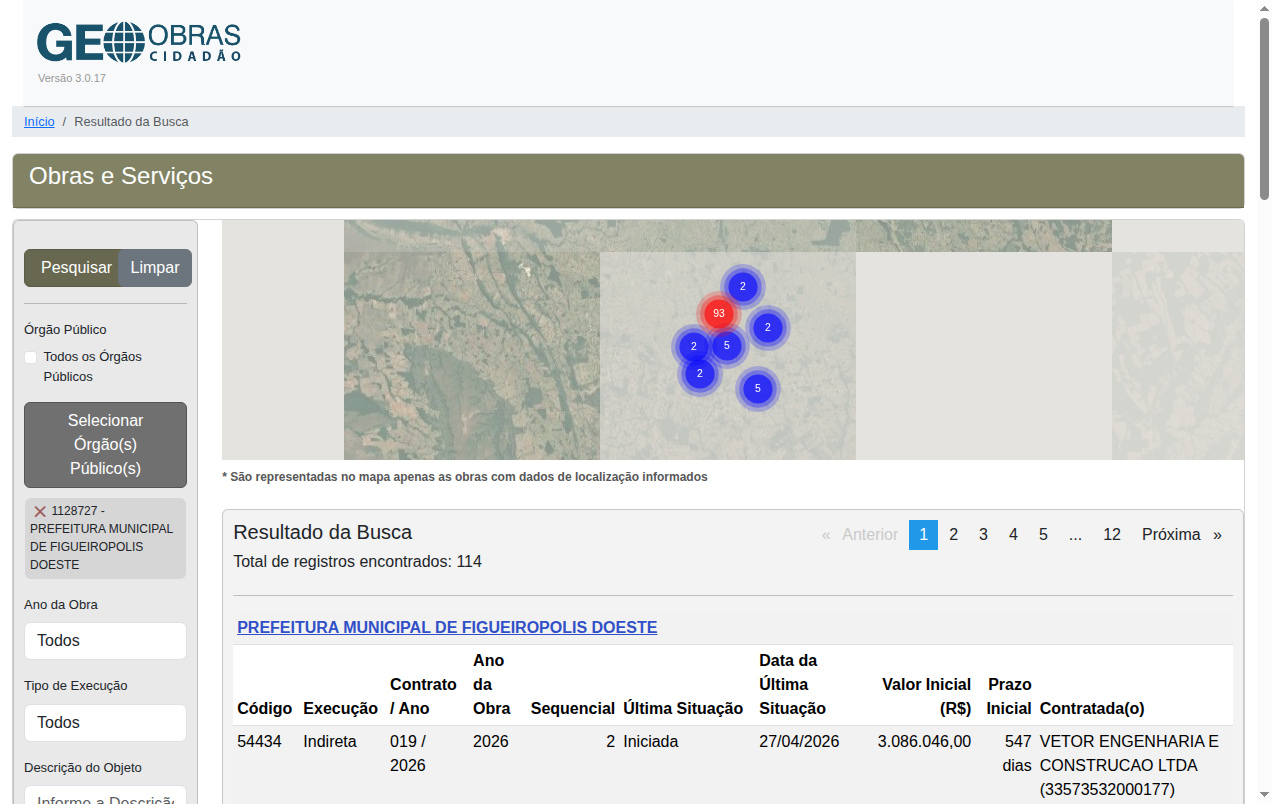The image size is (1272, 804).
Task: Open the Ano da Obra dropdown
Action: tap(105, 641)
